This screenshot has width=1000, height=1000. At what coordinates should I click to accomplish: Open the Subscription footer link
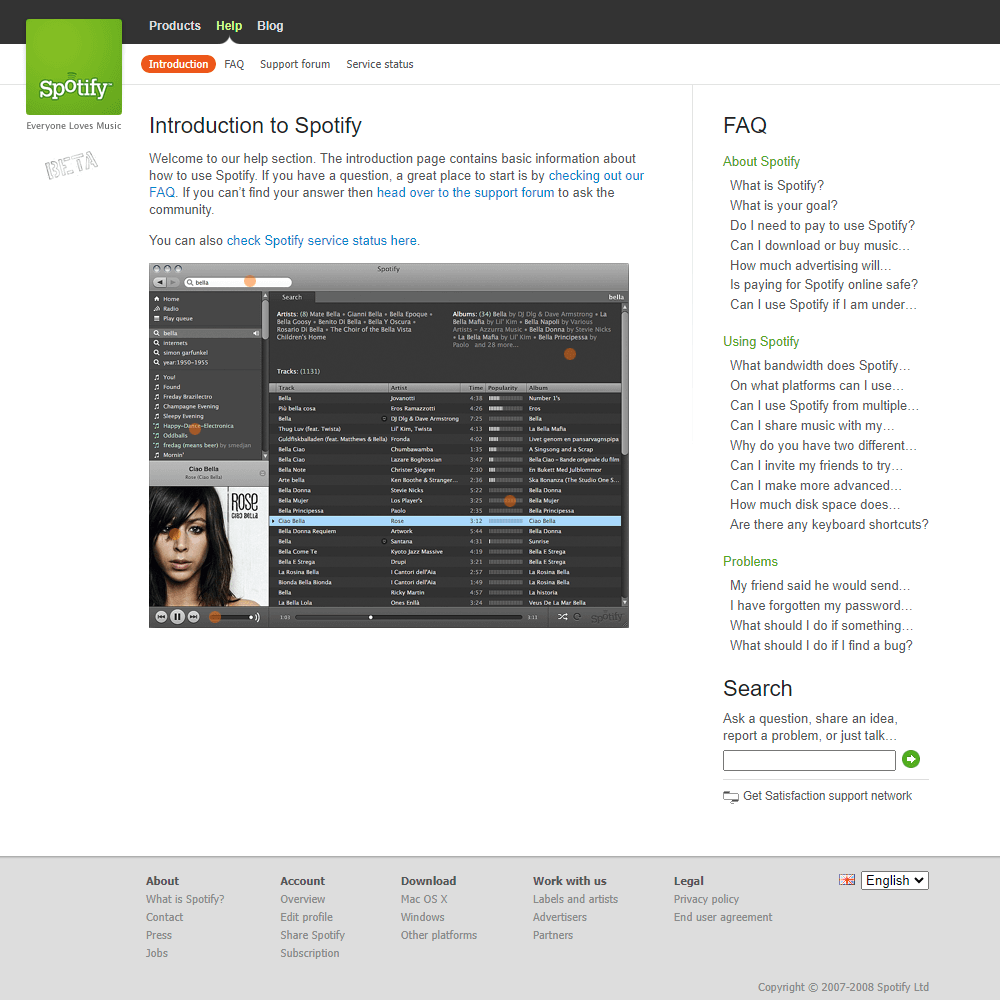[x=310, y=953]
